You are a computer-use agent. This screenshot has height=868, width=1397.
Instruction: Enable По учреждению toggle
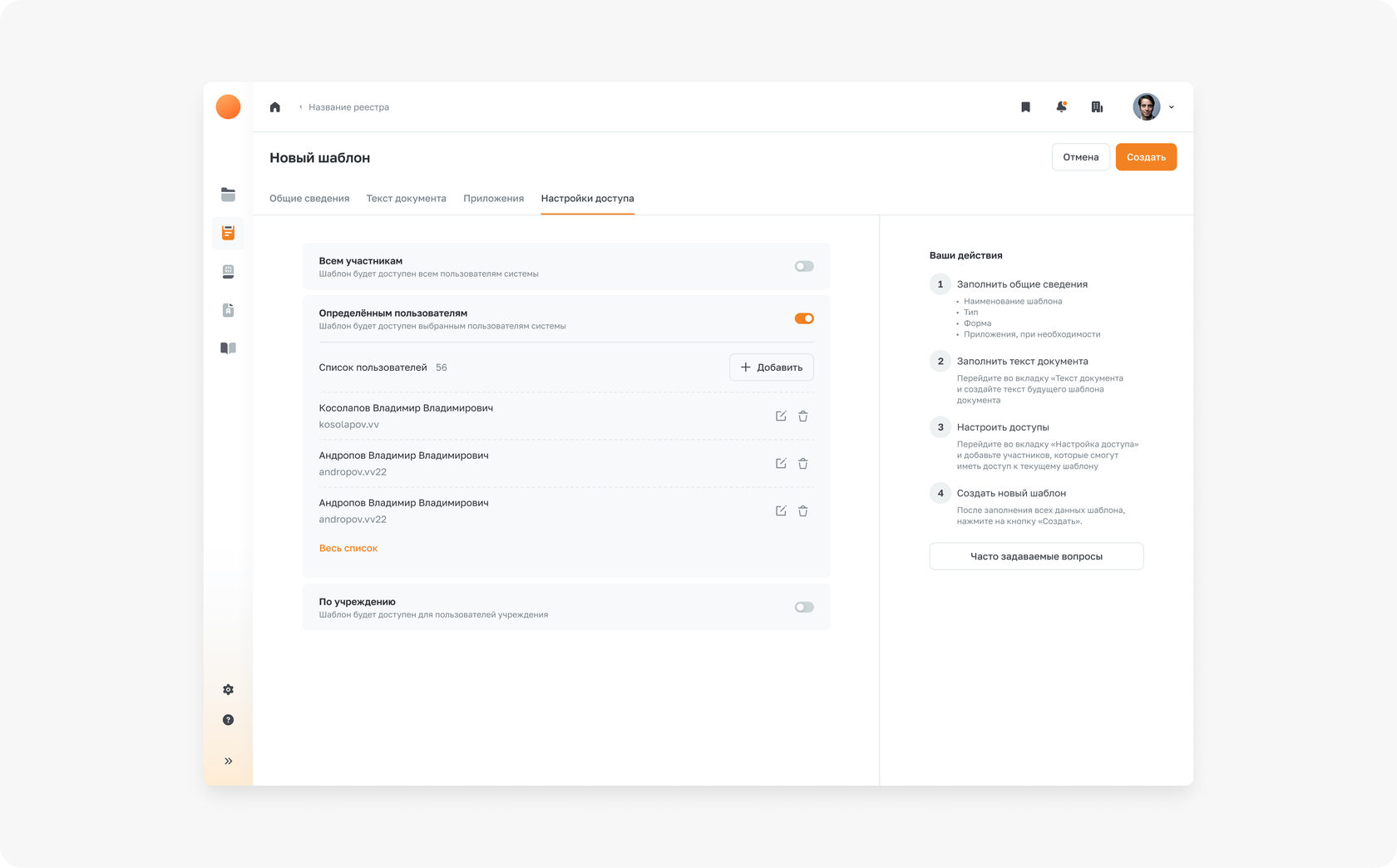[x=804, y=608]
